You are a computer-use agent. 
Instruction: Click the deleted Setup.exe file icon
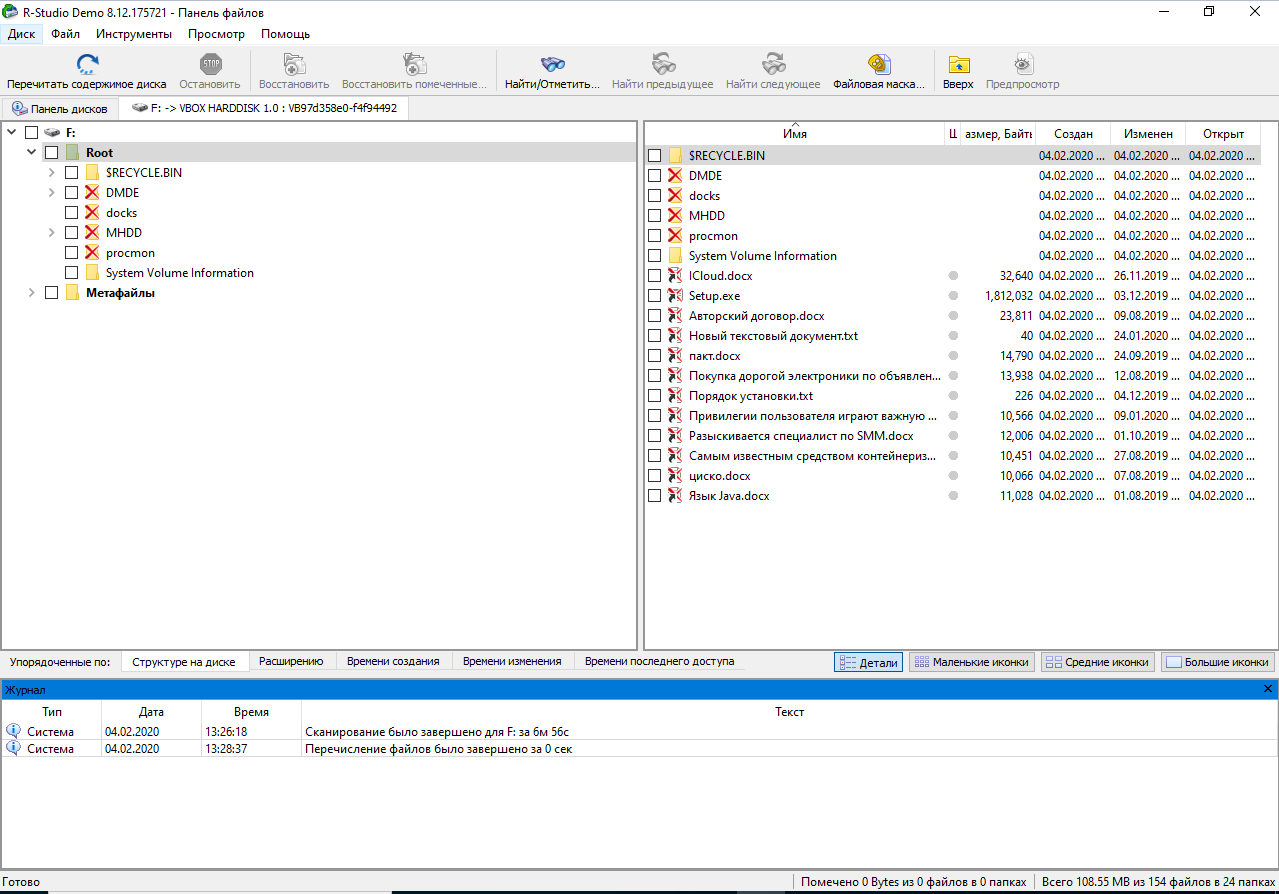click(676, 296)
